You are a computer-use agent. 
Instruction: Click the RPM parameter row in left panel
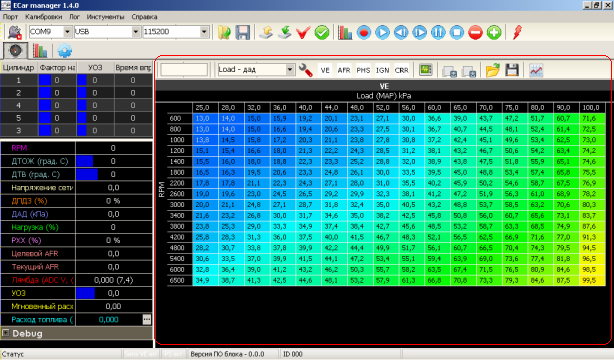76,148
